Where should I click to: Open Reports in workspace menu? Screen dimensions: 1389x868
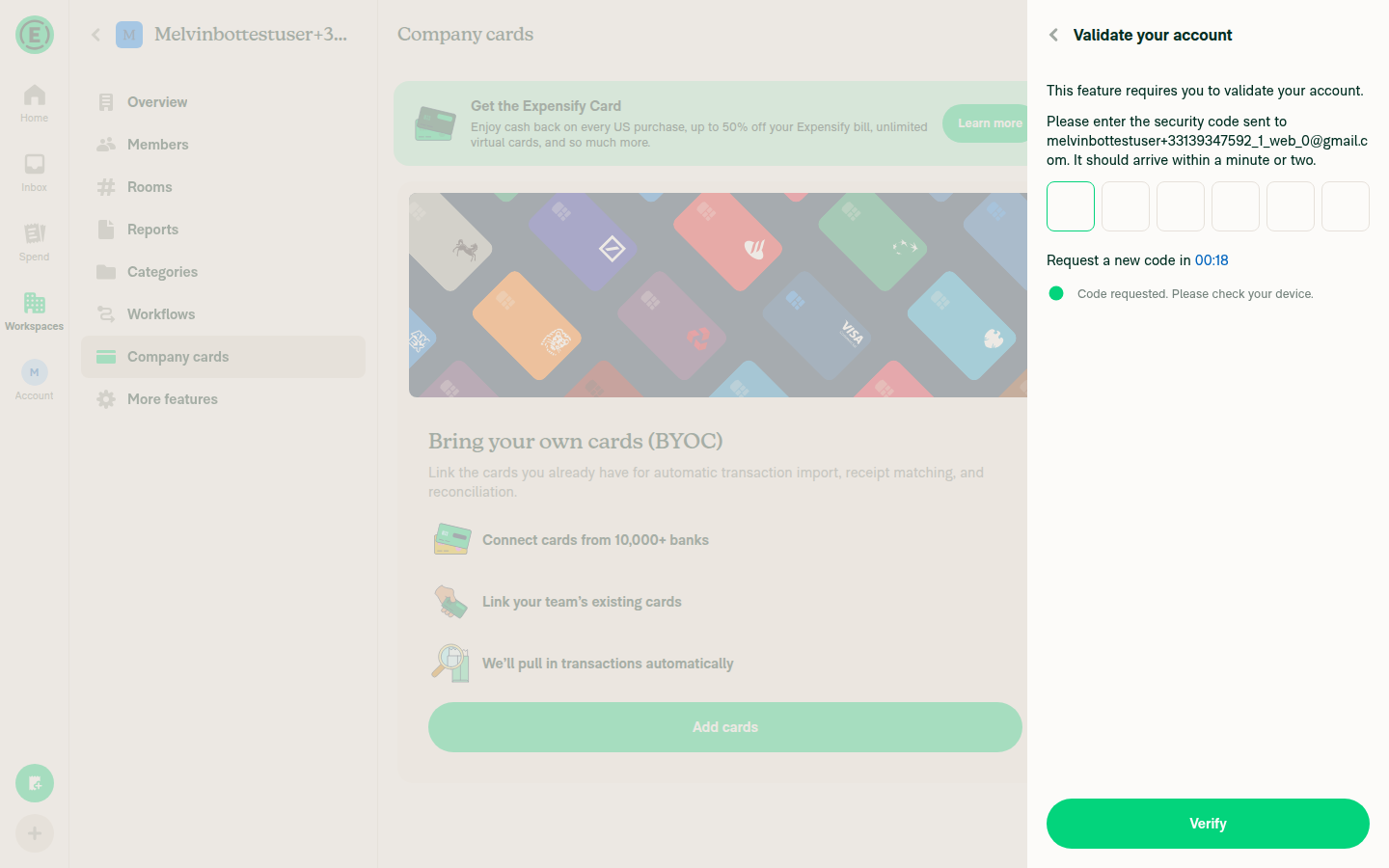(x=223, y=230)
